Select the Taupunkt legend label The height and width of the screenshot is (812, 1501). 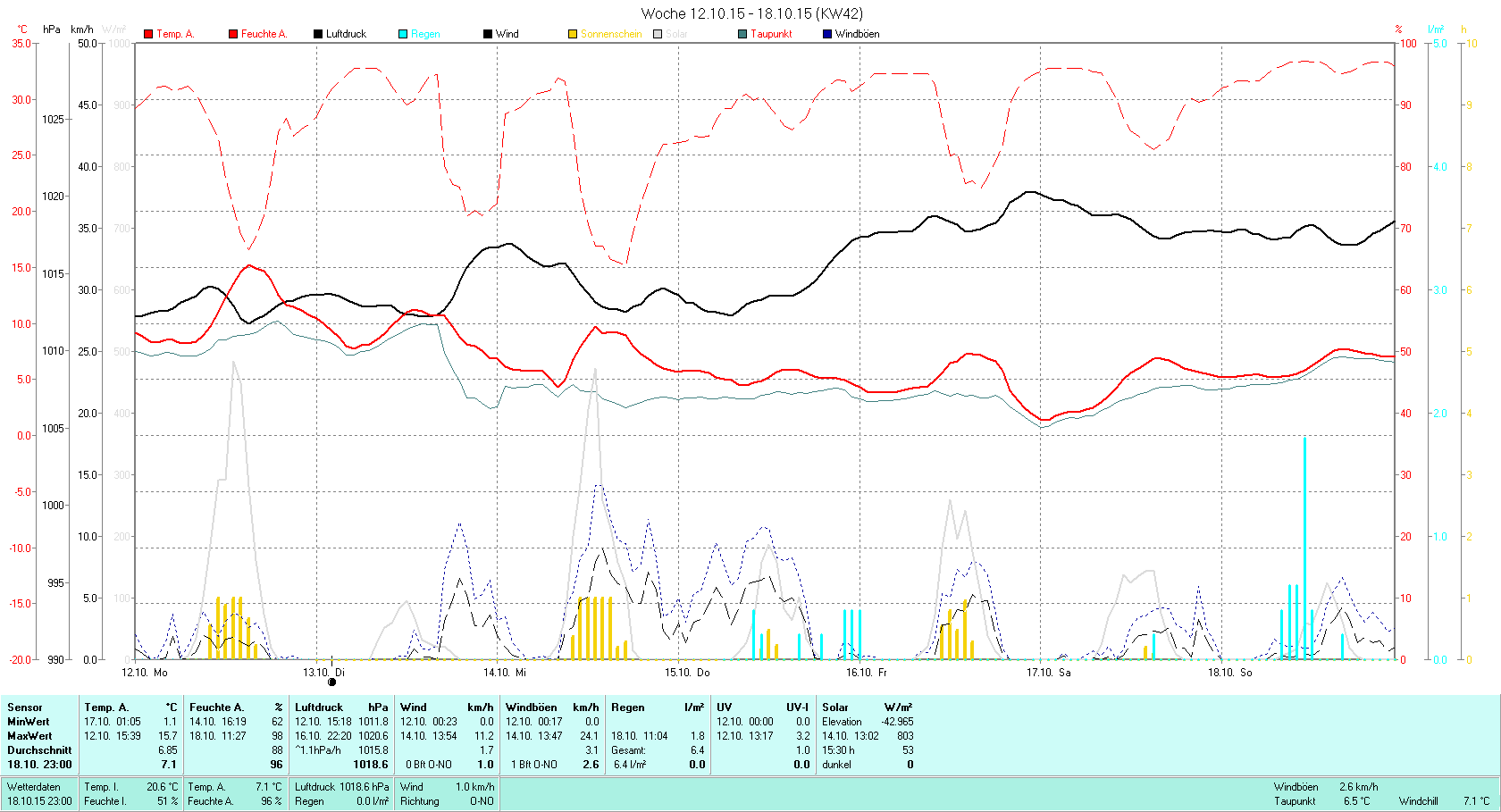pos(771,34)
